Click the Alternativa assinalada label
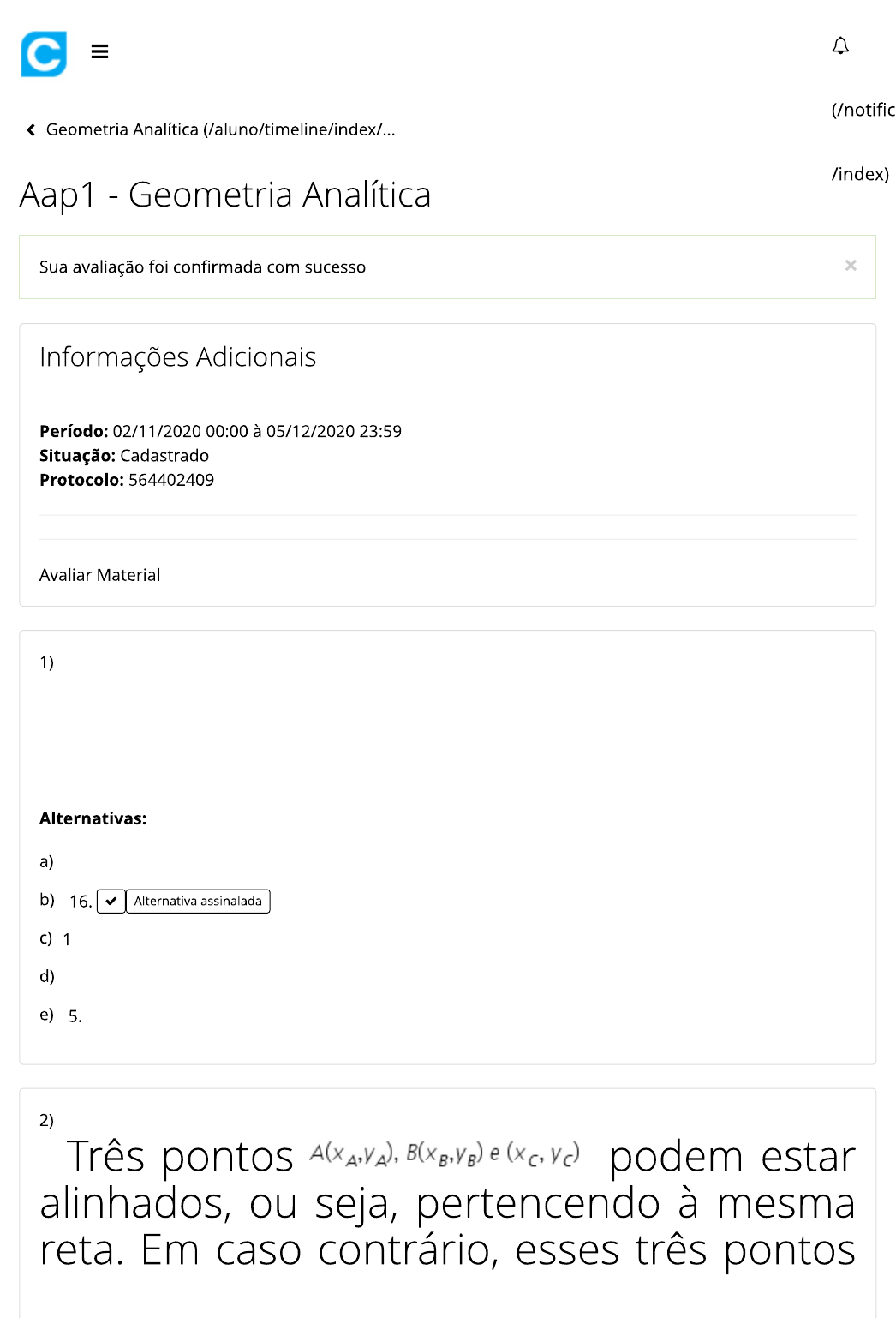 click(x=198, y=901)
